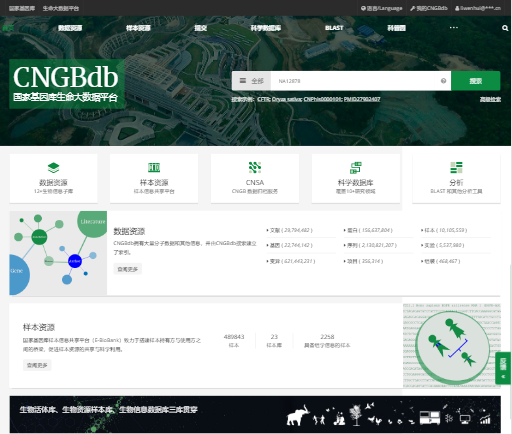Image resolution: width=512 pixels, height=434 pixels.
Task: Open 科学数据库 navigation menu item
Action: [x=266, y=28]
